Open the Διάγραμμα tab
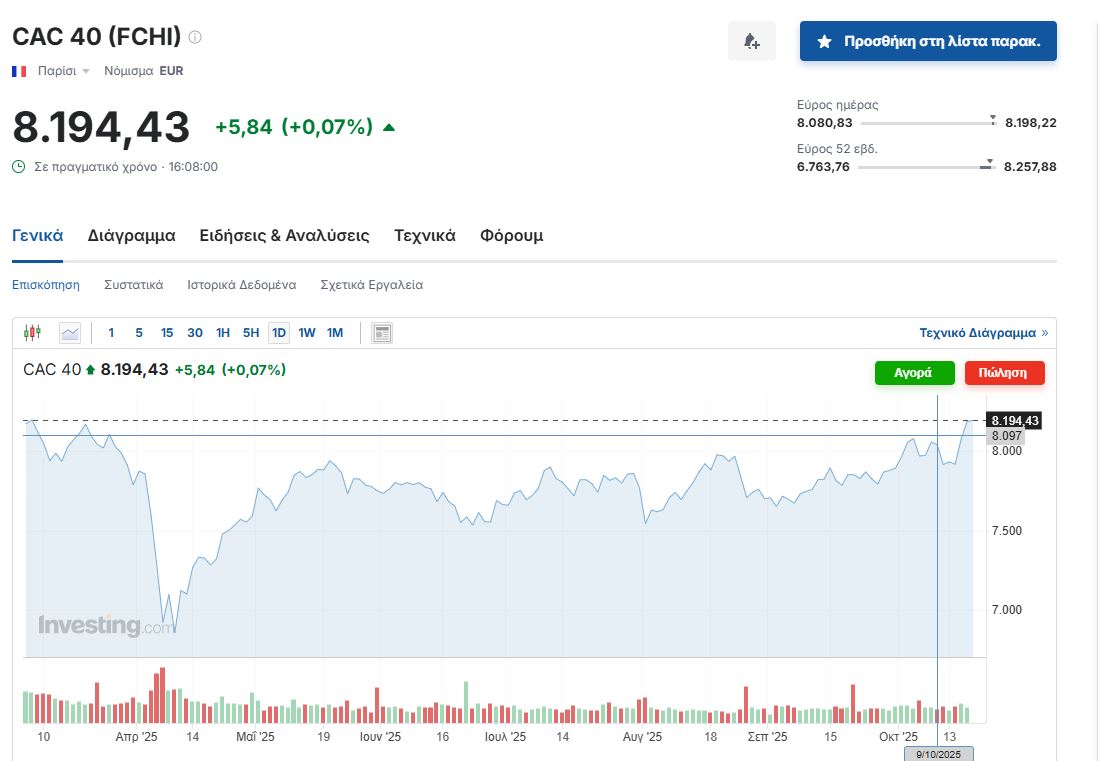The width and height of the screenshot is (1098, 761). tap(131, 236)
